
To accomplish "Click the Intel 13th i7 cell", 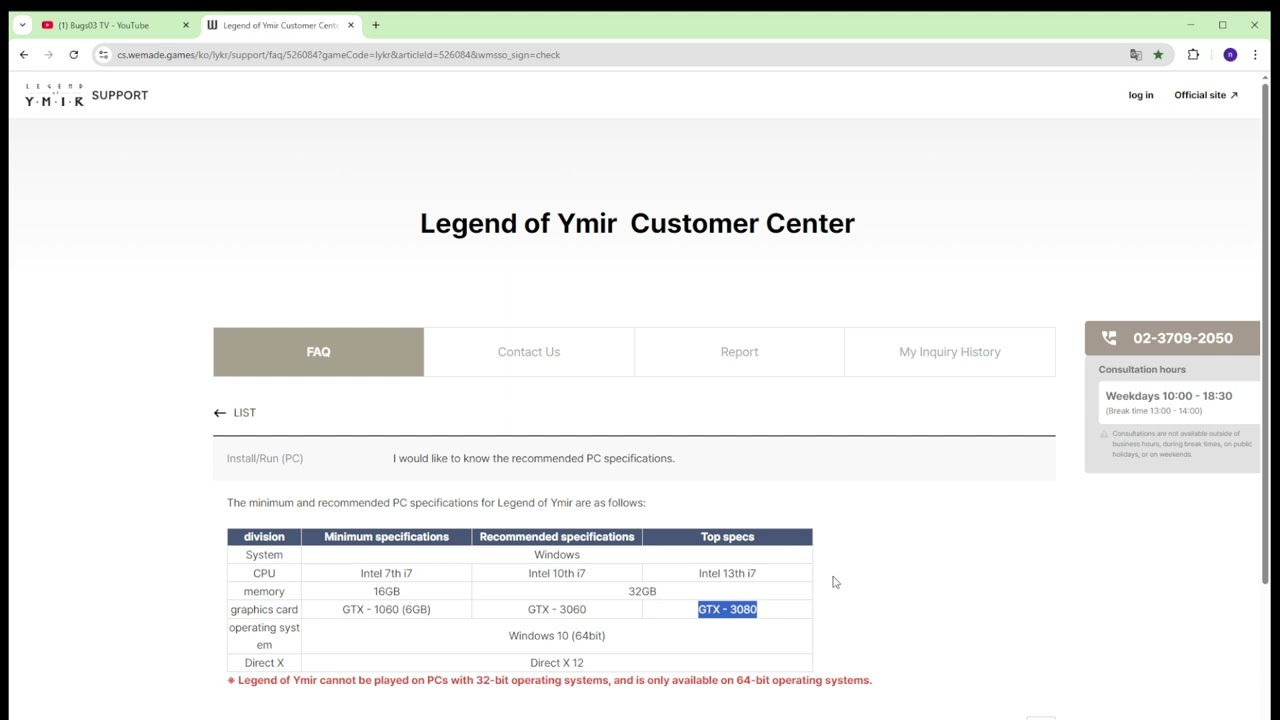I will (x=727, y=573).
